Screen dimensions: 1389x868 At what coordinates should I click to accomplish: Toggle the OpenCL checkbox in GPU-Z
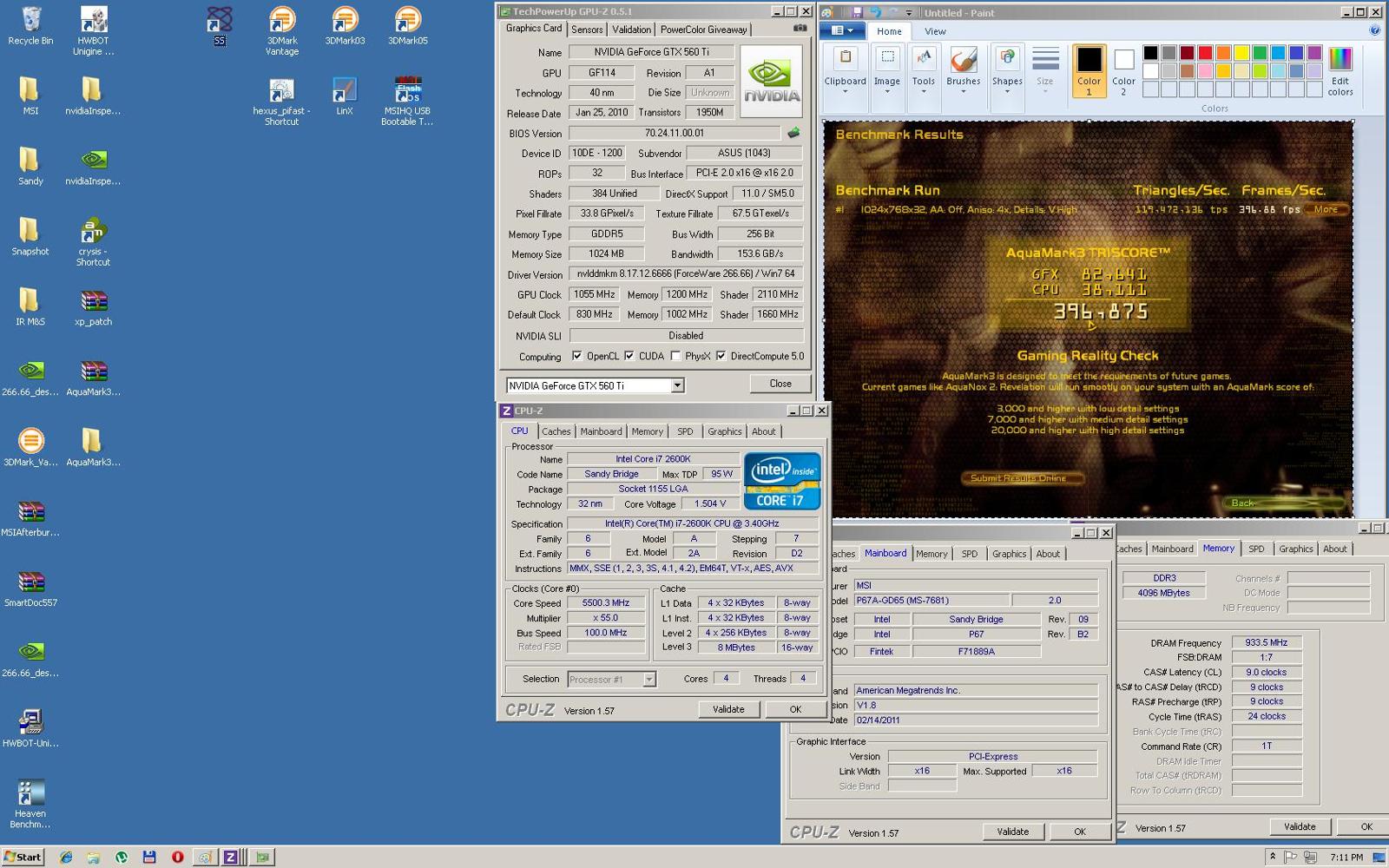(x=576, y=356)
